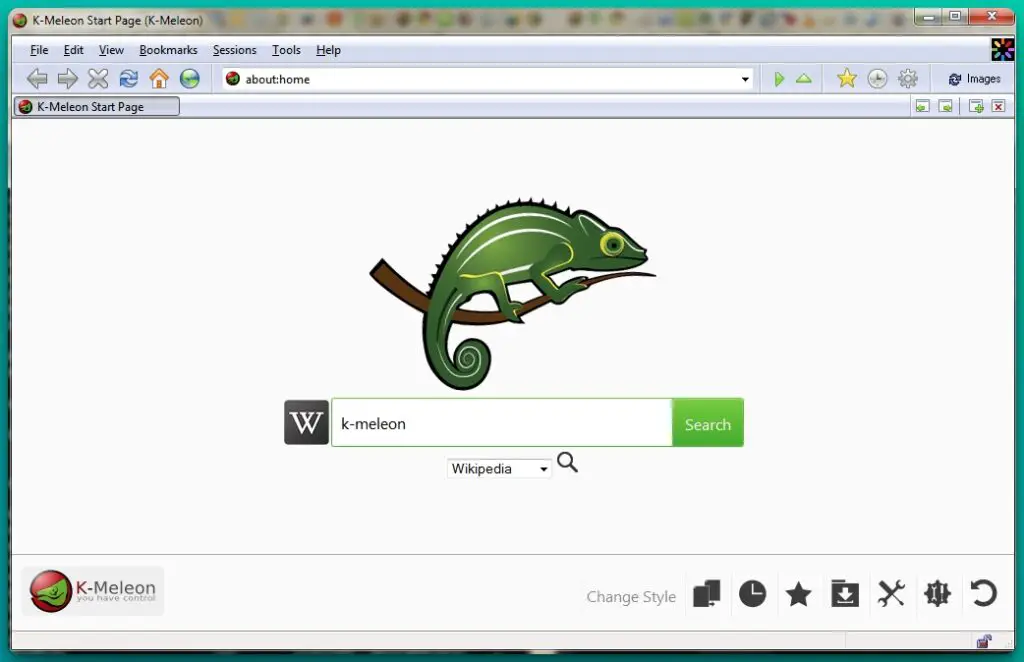This screenshot has width=1024, height=662.
Task: Click the Refresh page icon
Action: point(129,78)
